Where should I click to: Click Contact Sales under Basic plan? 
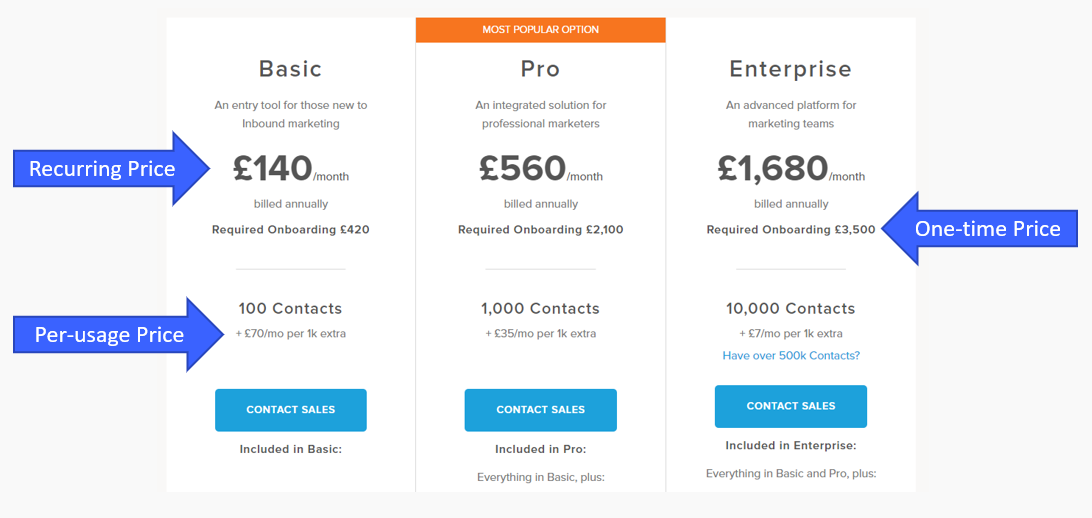[x=290, y=410]
